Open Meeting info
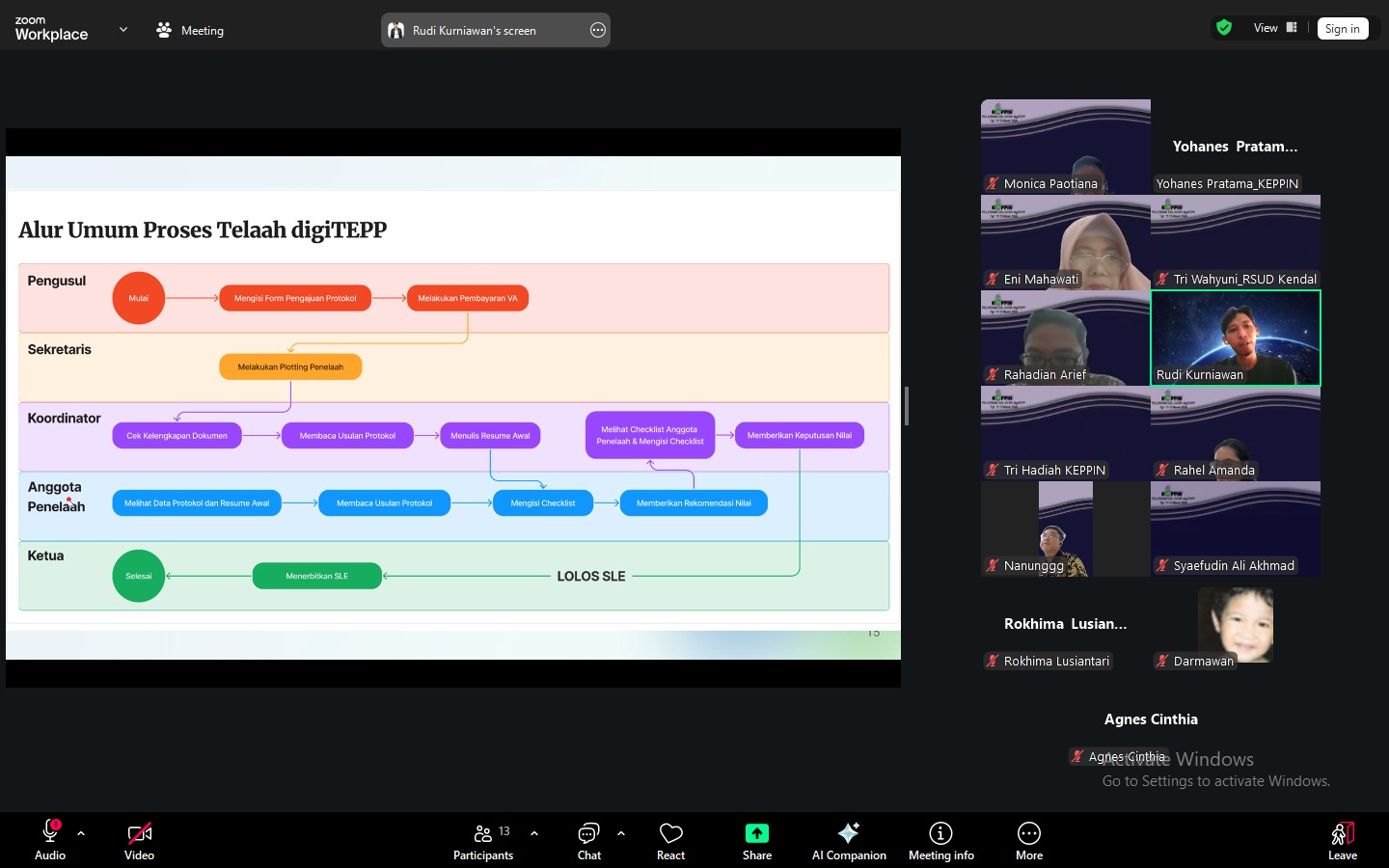 click(940, 841)
